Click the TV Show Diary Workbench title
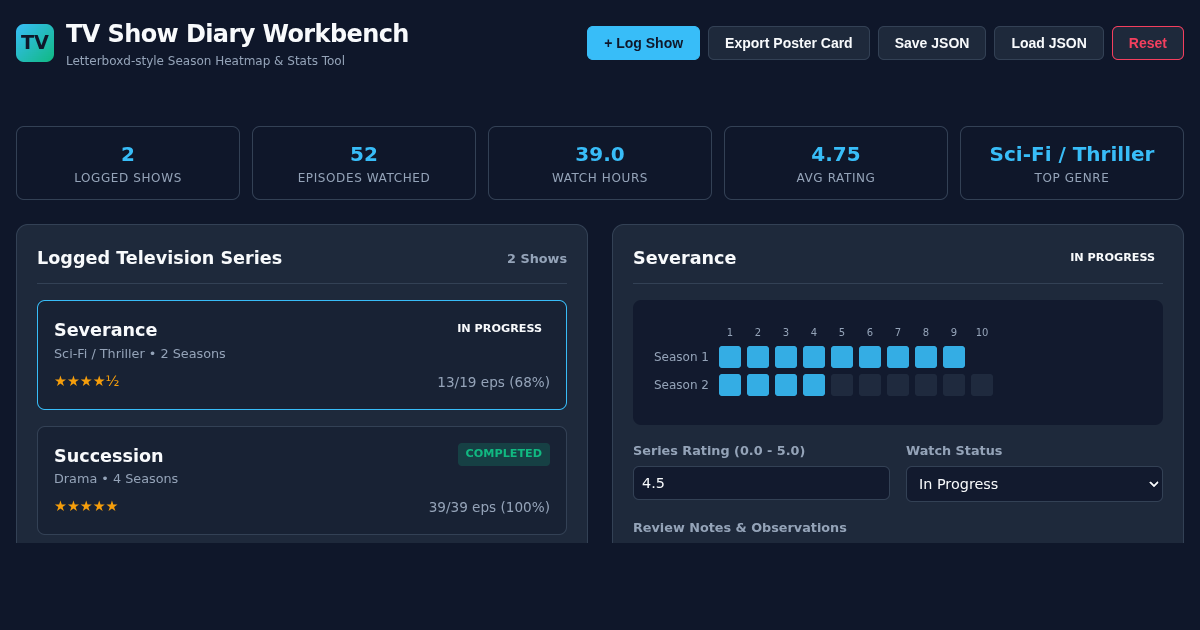Image resolution: width=1200 pixels, height=630 pixels. pyautogui.click(x=237, y=34)
